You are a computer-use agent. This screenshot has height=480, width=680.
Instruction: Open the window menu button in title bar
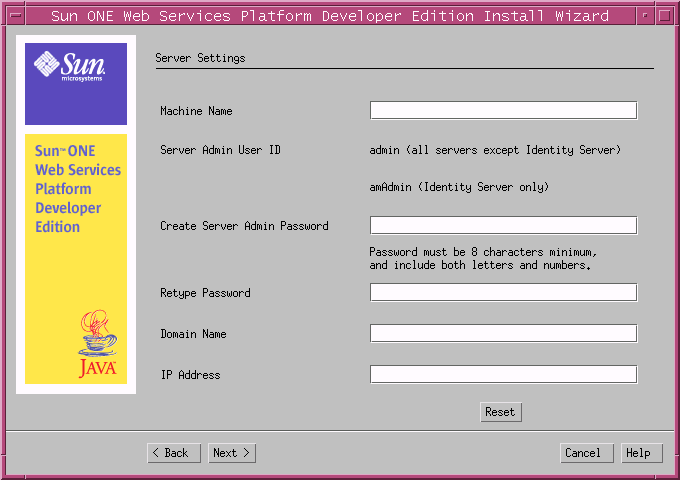pyautogui.click(x=16, y=16)
